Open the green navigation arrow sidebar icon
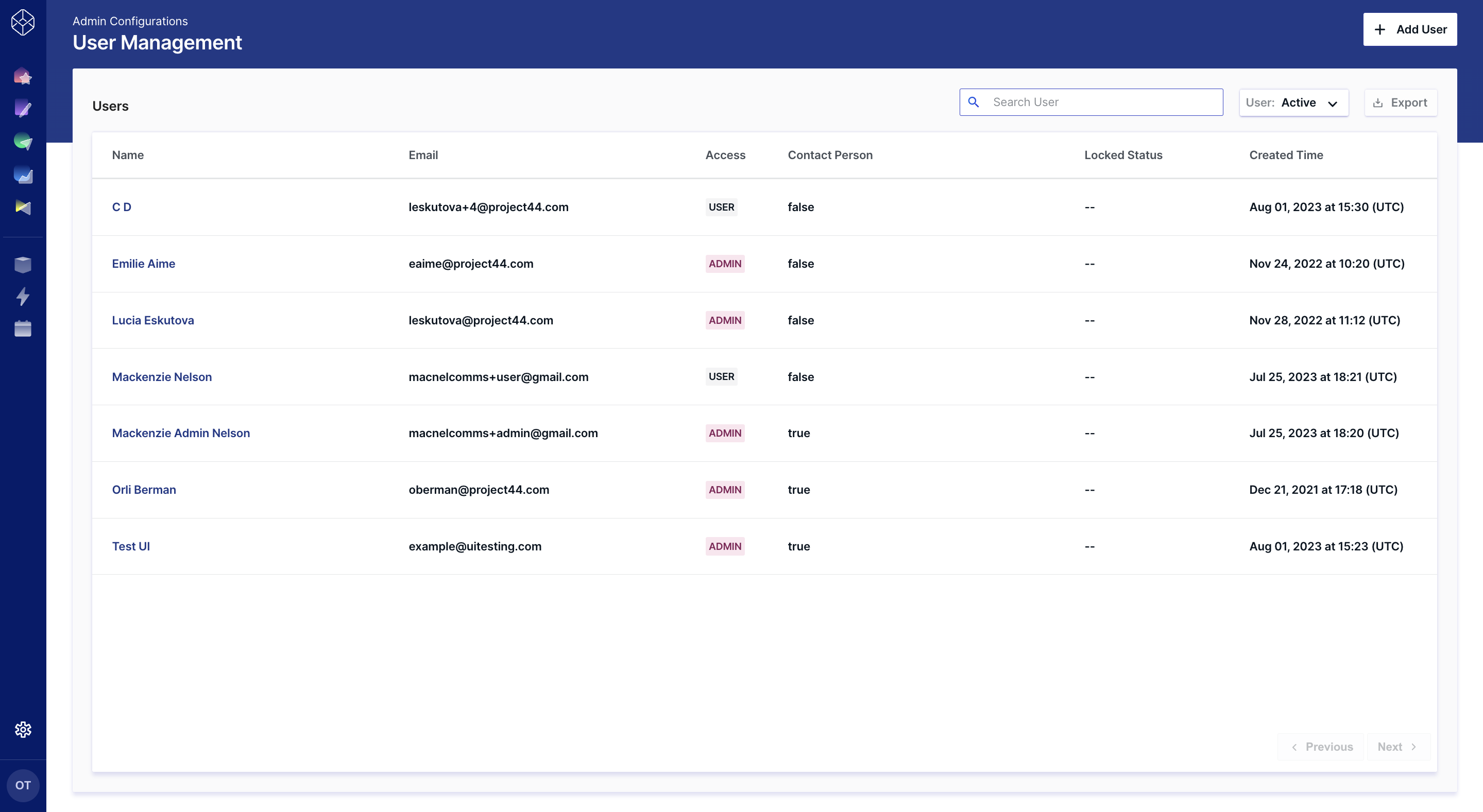Image resolution: width=1483 pixels, height=812 pixels. tap(23, 141)
